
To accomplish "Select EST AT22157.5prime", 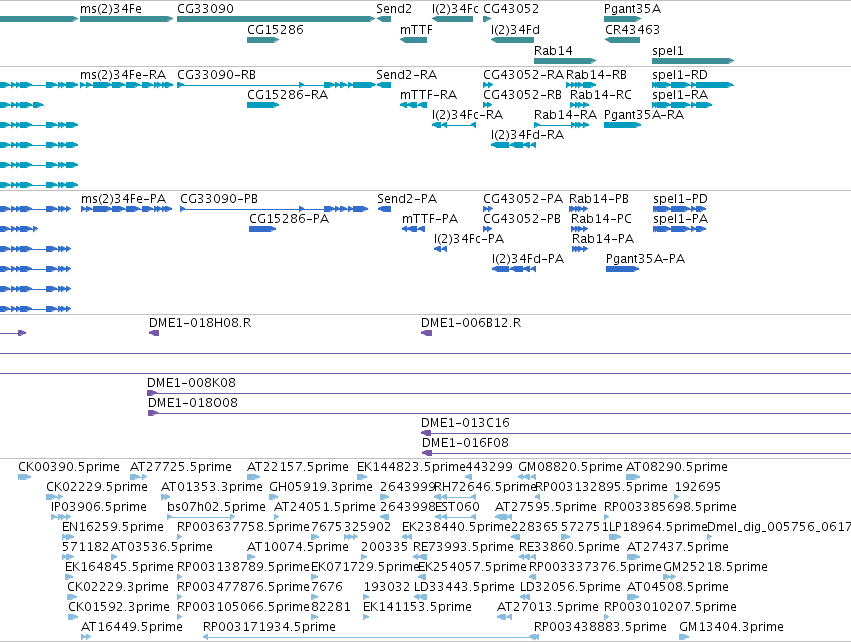I will pos(297,467).
